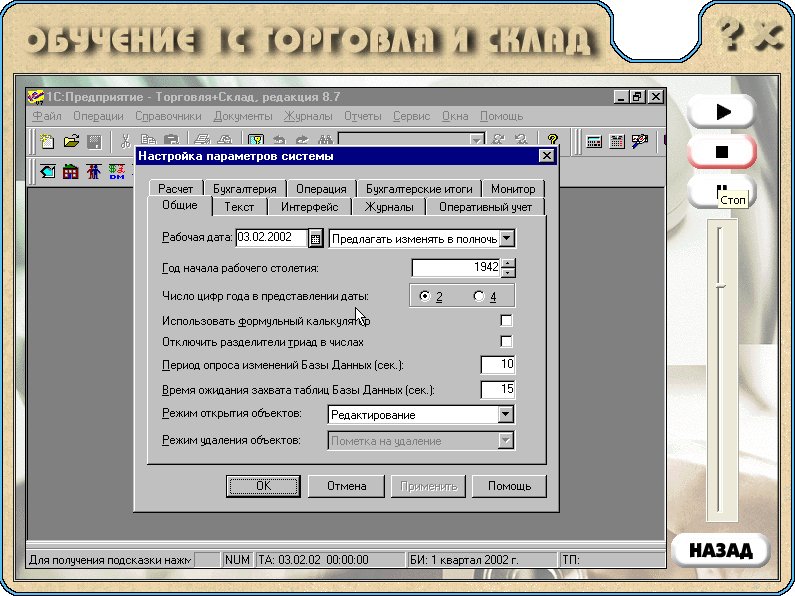Click the Рабочая дата input field
The width and height of the screenshot is (795, 596).
pos(272,237)
